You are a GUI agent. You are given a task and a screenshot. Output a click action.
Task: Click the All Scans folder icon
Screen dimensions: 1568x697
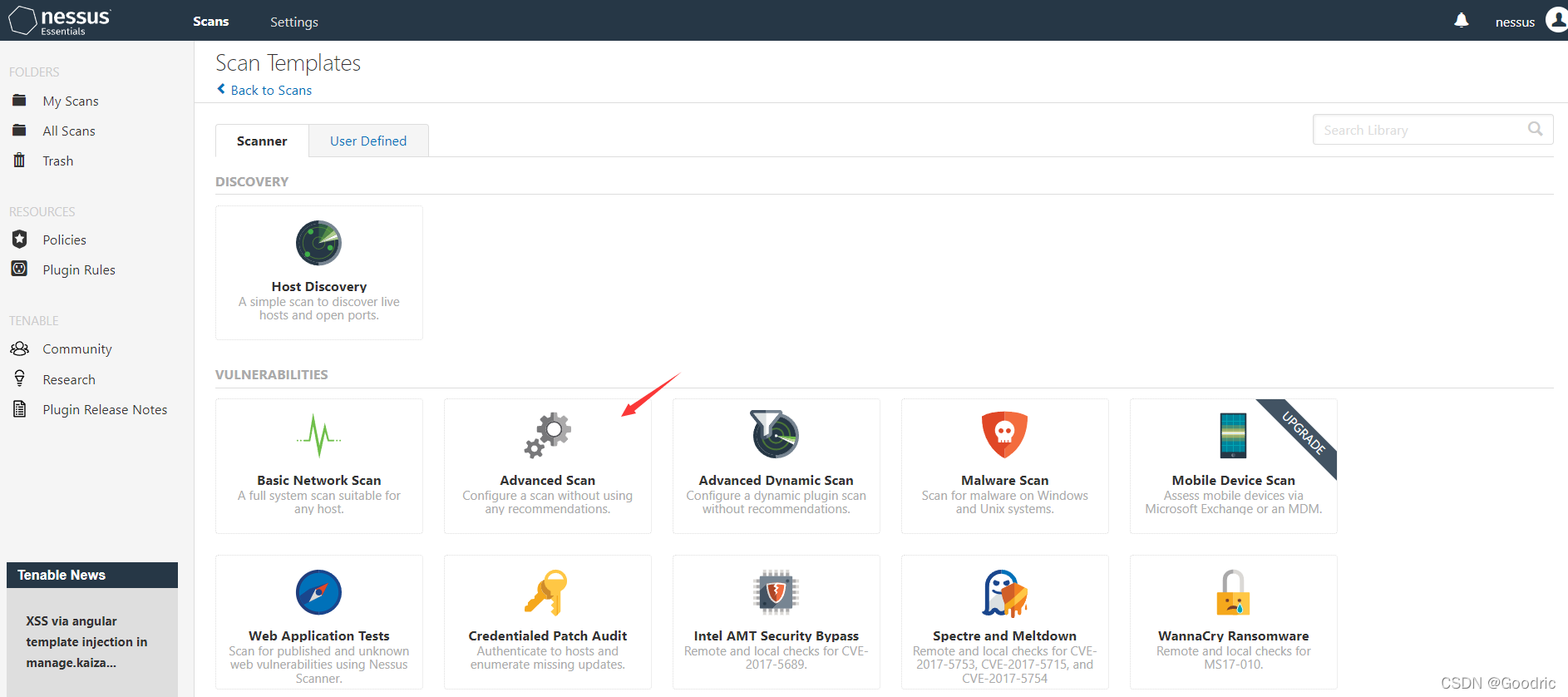[x=19, y=131]
